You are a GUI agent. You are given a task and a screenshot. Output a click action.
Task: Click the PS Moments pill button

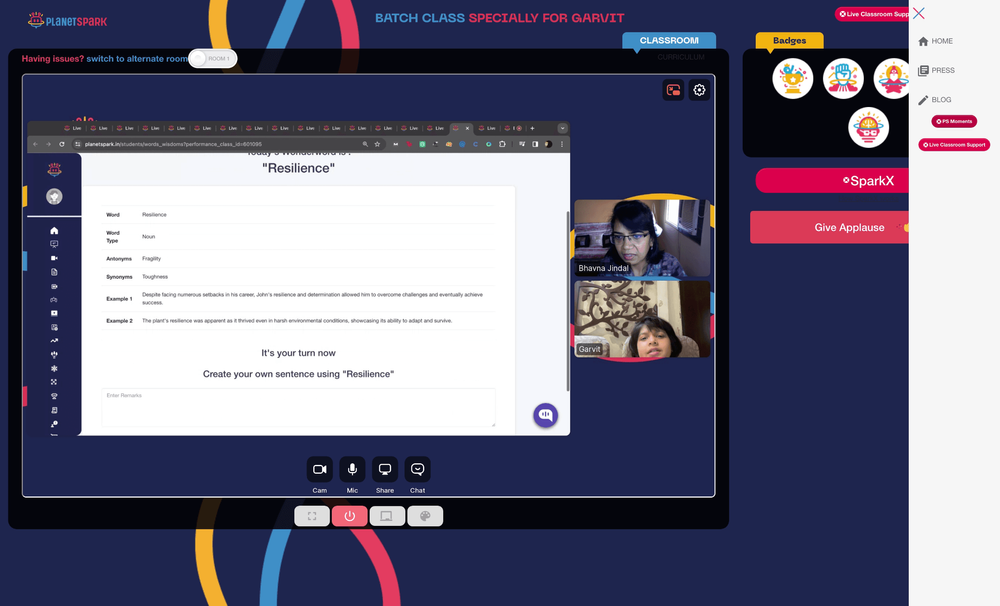[954, 121]
